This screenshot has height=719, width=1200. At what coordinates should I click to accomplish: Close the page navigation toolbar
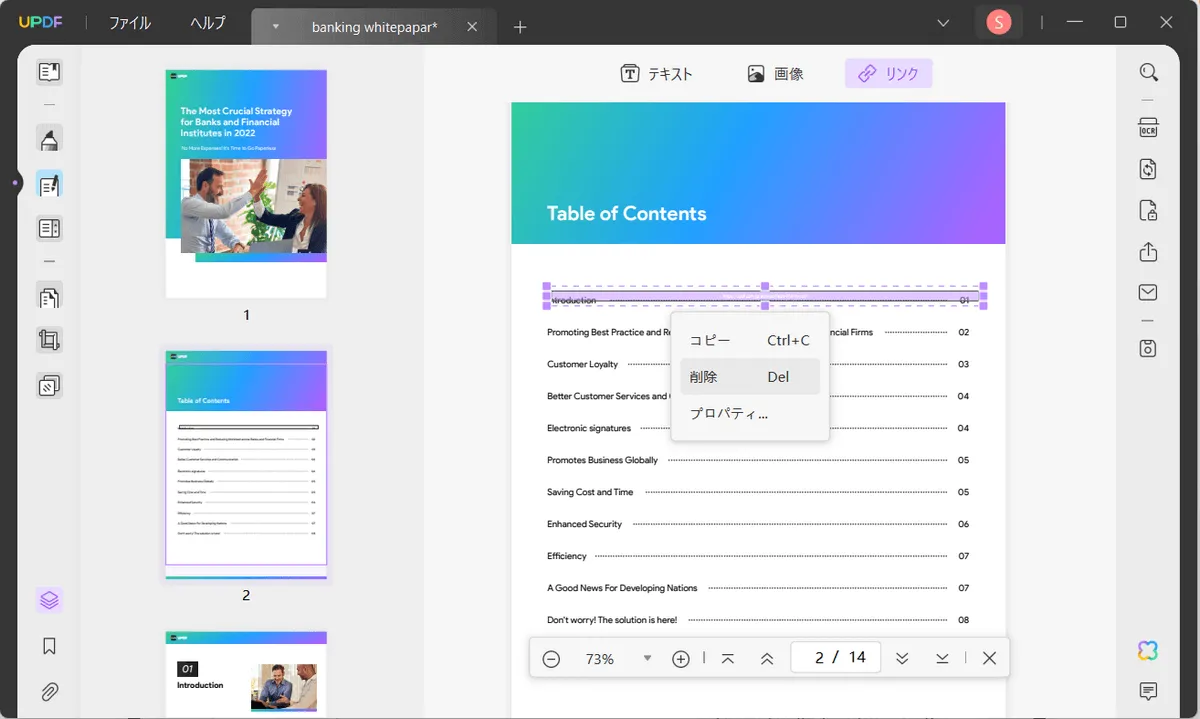click(x=989, y=658)
